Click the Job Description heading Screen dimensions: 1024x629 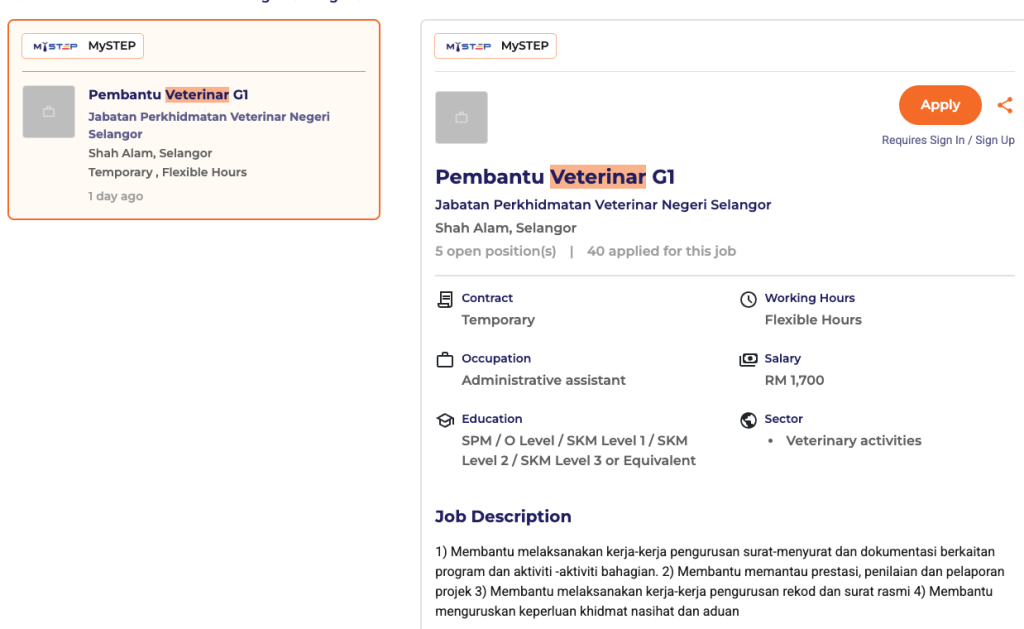[503, 517]
